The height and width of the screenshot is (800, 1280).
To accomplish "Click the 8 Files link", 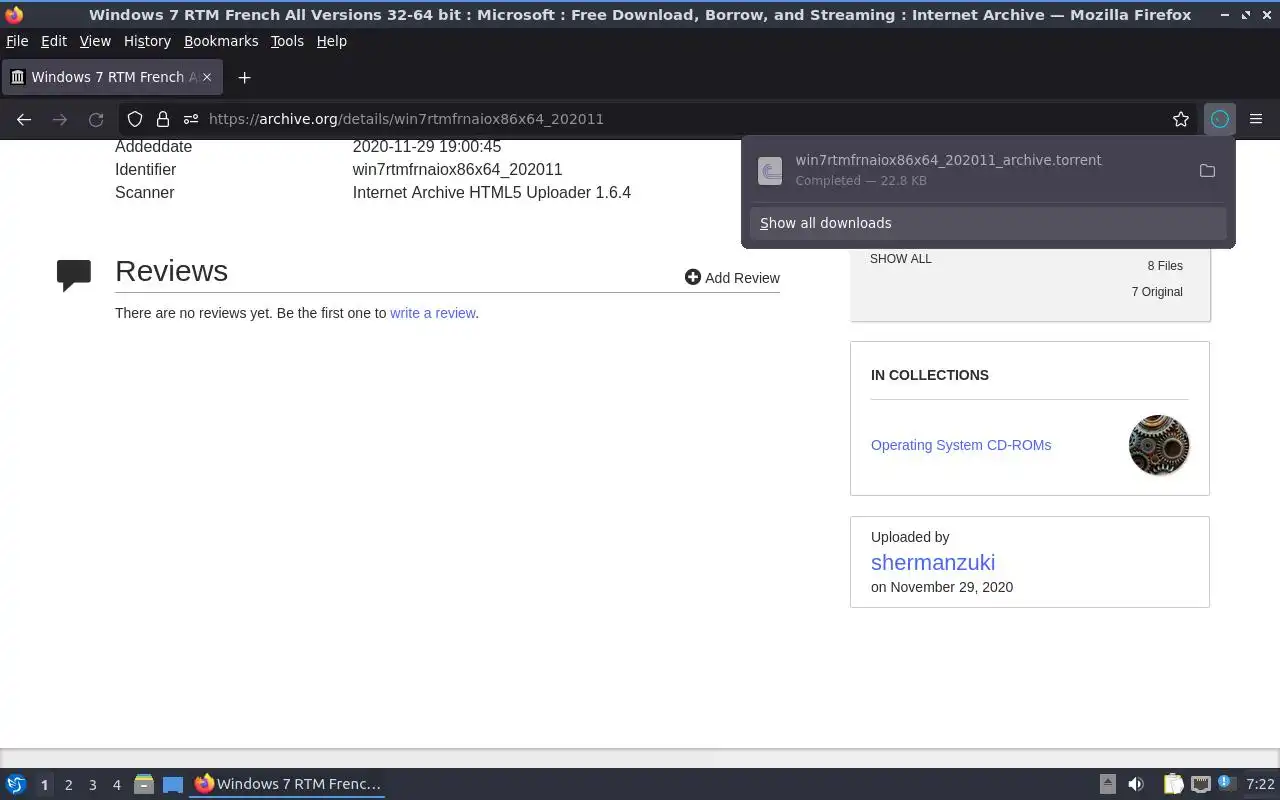I will [1165, 266].
